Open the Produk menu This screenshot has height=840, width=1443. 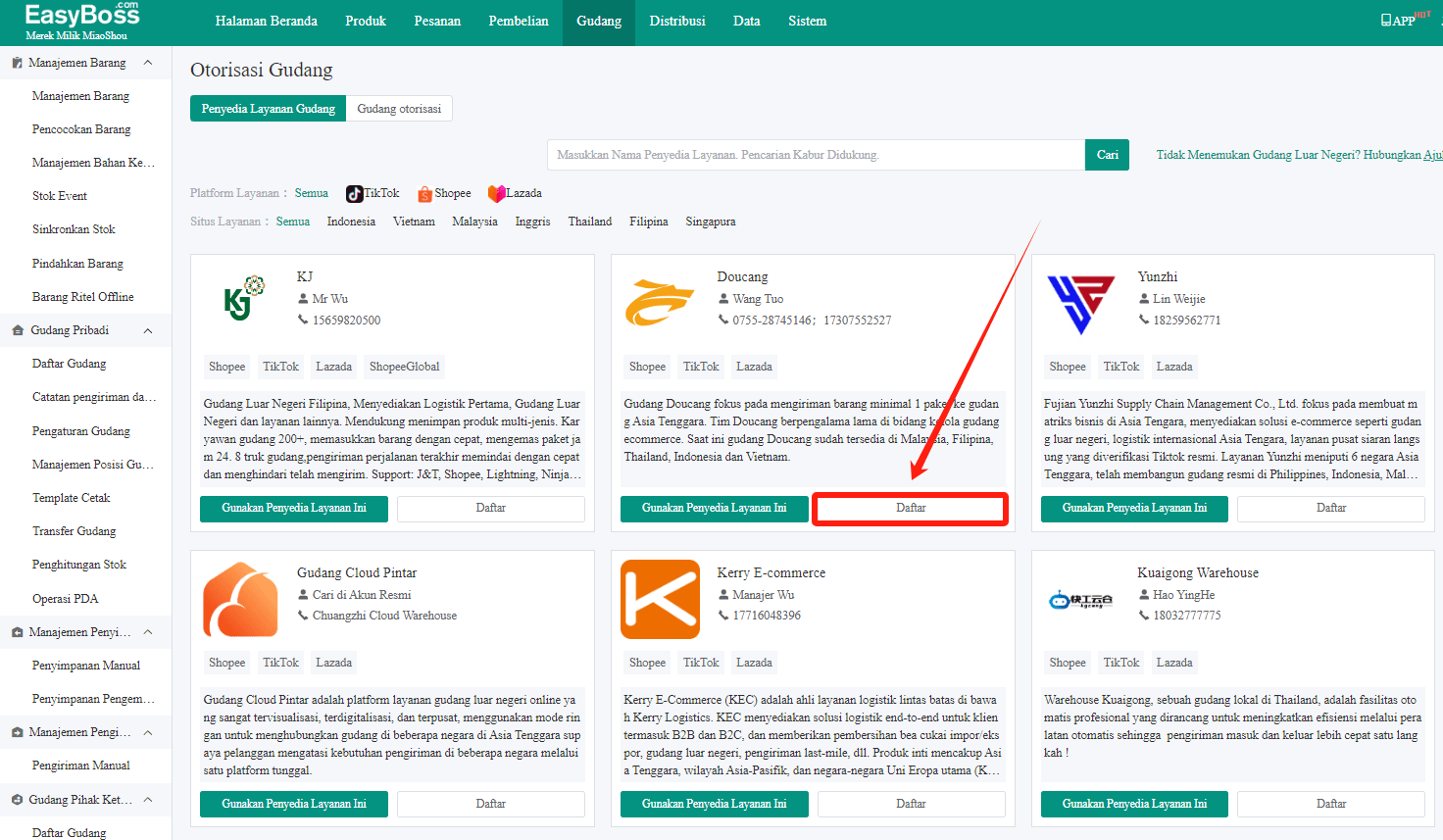tap(366, 21)
